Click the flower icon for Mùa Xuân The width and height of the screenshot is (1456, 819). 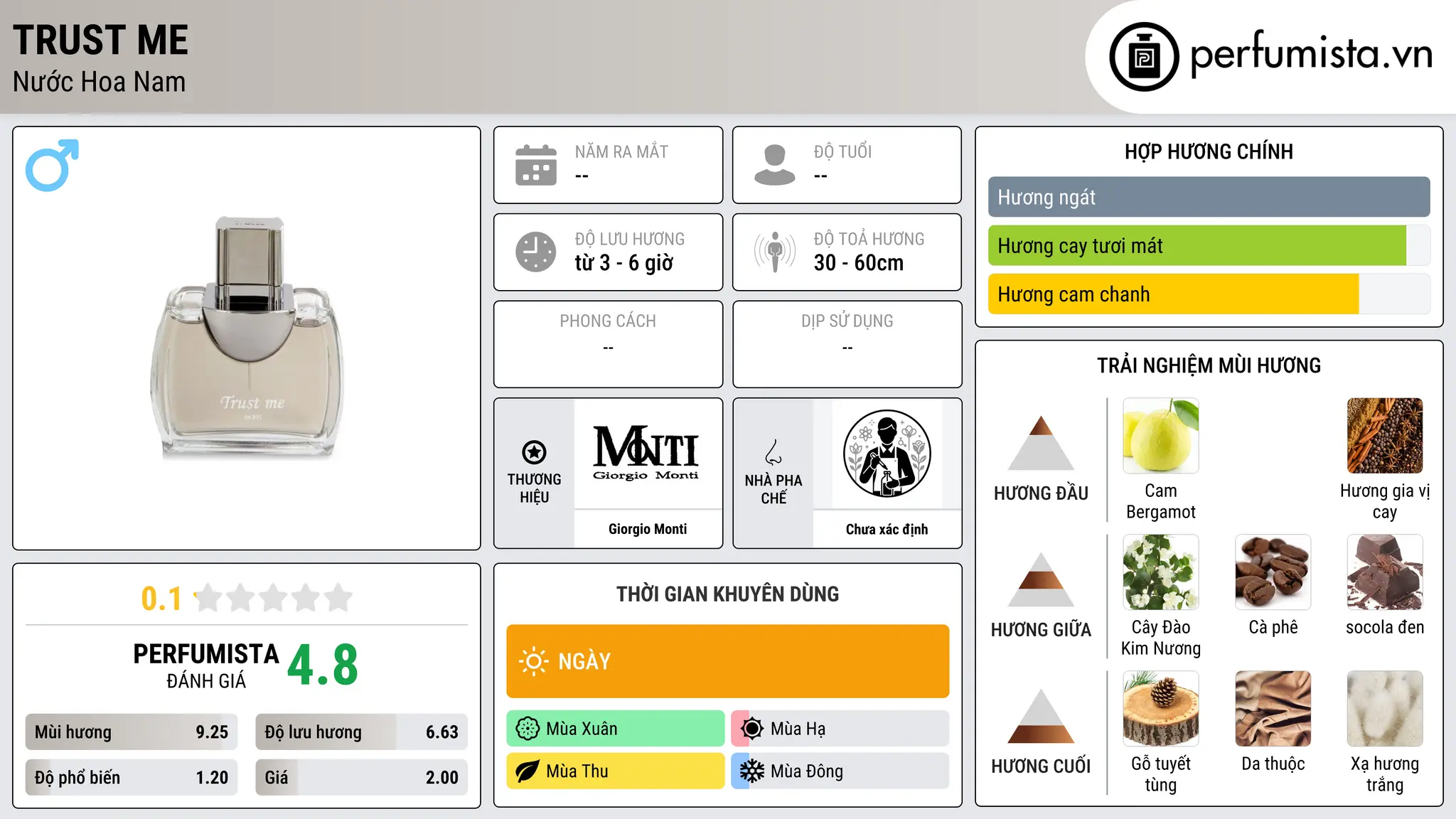point(528,729)
